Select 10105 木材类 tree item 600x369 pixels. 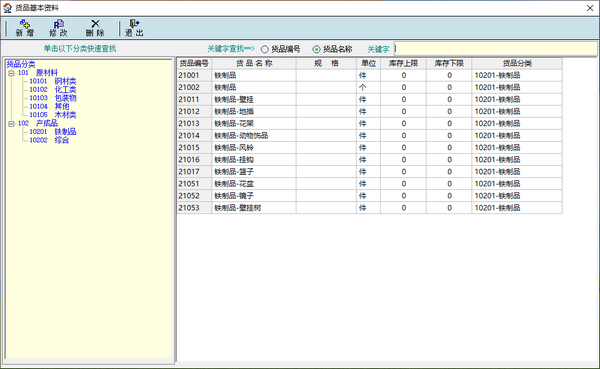53,114
